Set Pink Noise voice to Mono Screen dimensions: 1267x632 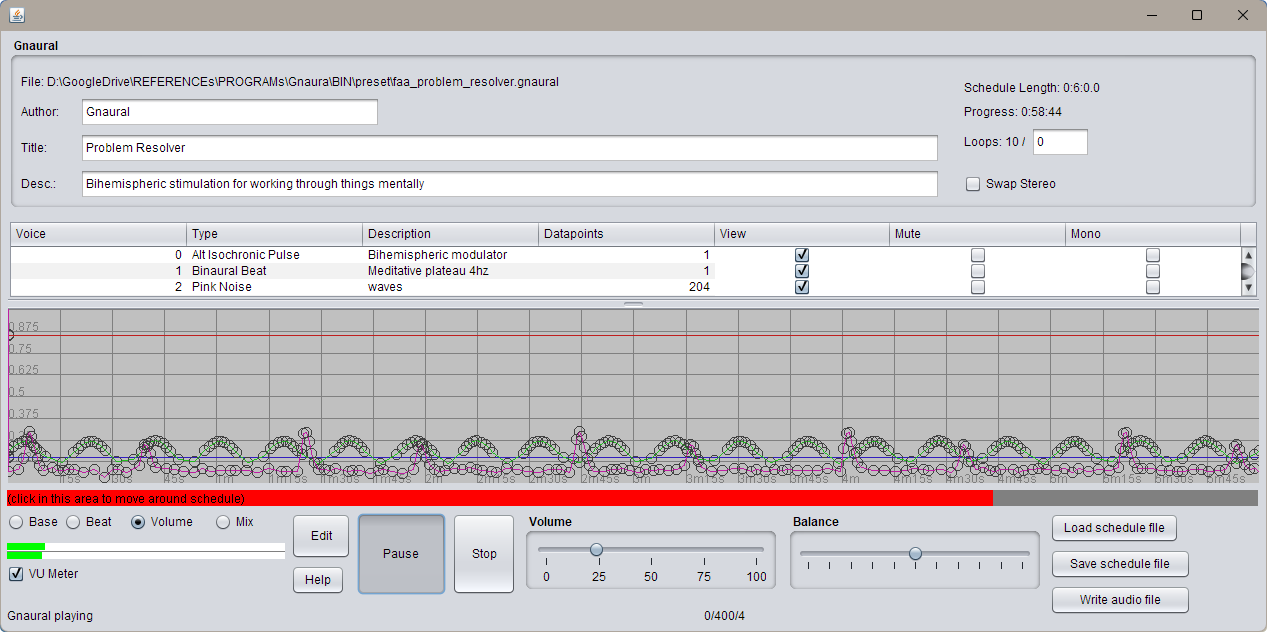[x=1153, y=287]
